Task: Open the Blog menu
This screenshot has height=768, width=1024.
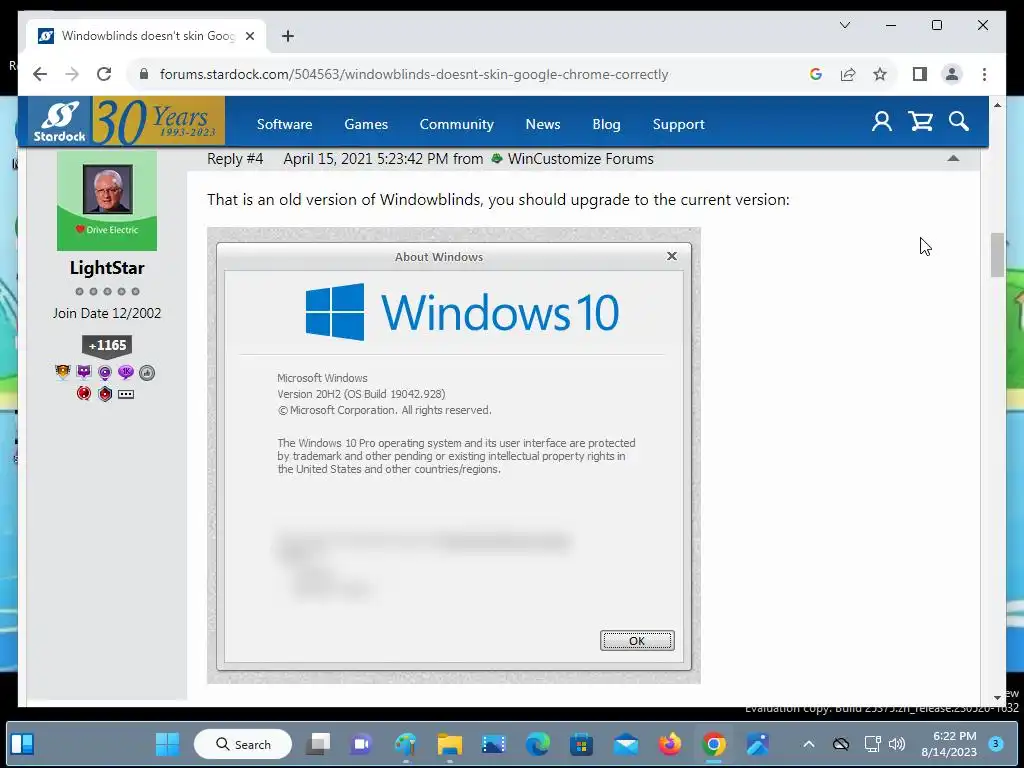Action: coord(606,124)
